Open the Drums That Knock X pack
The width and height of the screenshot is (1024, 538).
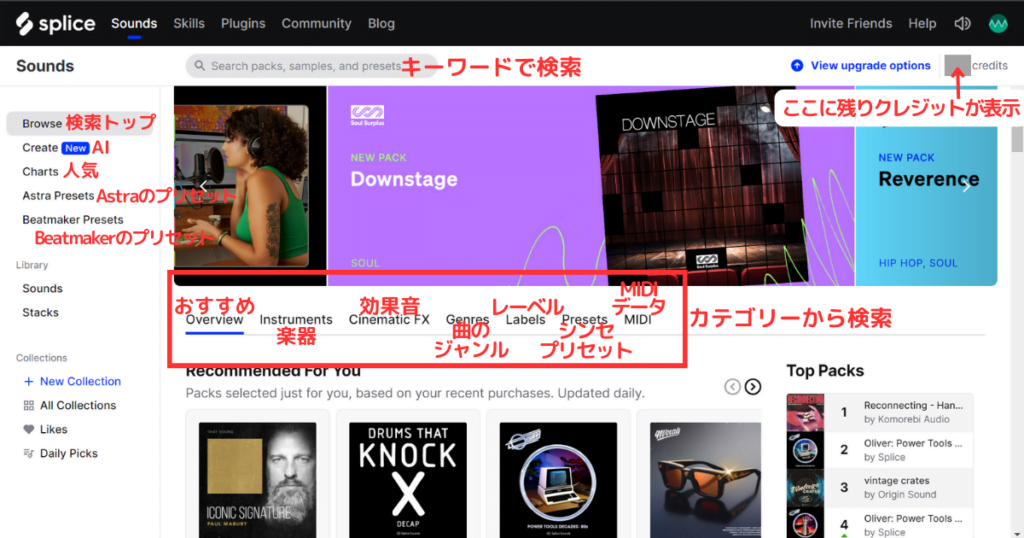pyautogui.click(x=408, y=480)
